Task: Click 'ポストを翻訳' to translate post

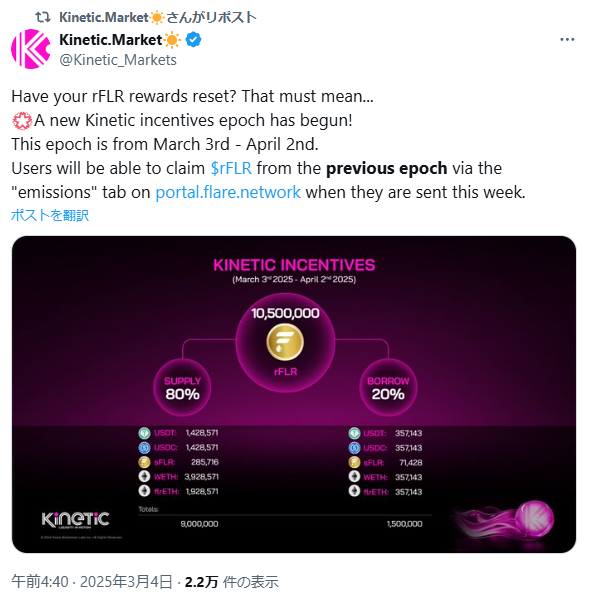Action: pos(50,215)
